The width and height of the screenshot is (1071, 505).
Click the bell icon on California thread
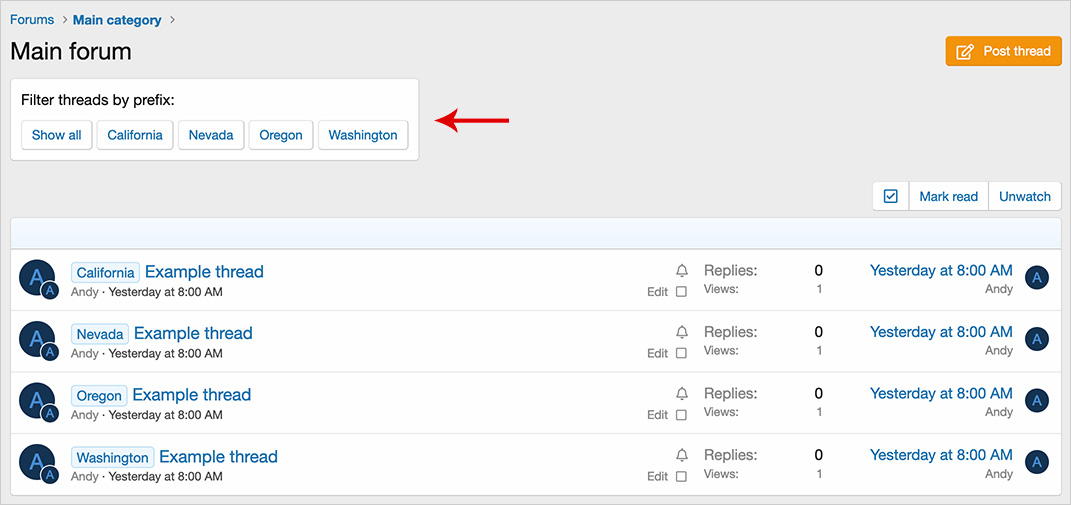(x=682, y=271)
